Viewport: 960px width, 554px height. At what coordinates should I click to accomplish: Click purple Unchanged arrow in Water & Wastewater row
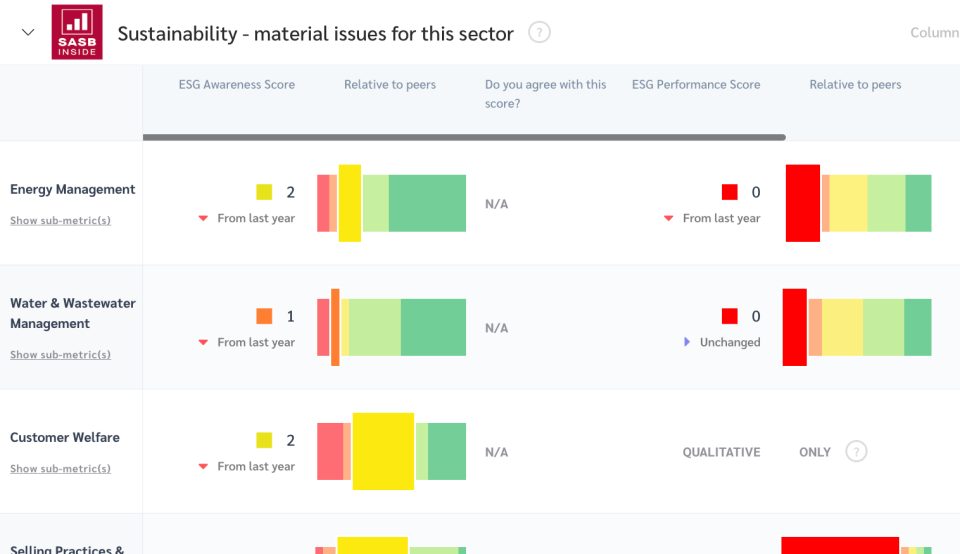[x=687, y=342]
